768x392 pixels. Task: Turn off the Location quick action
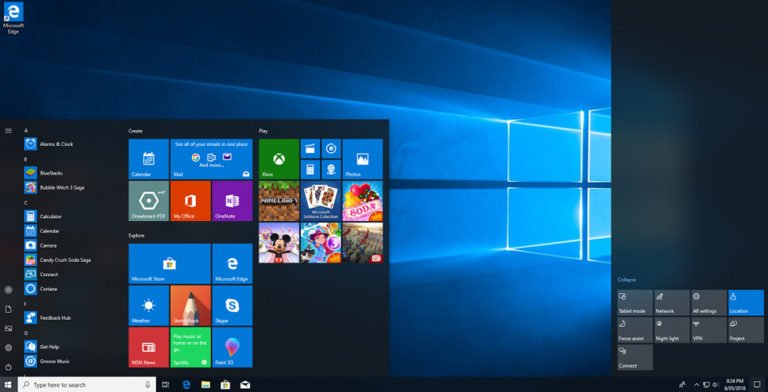click(x=746, y=303)
